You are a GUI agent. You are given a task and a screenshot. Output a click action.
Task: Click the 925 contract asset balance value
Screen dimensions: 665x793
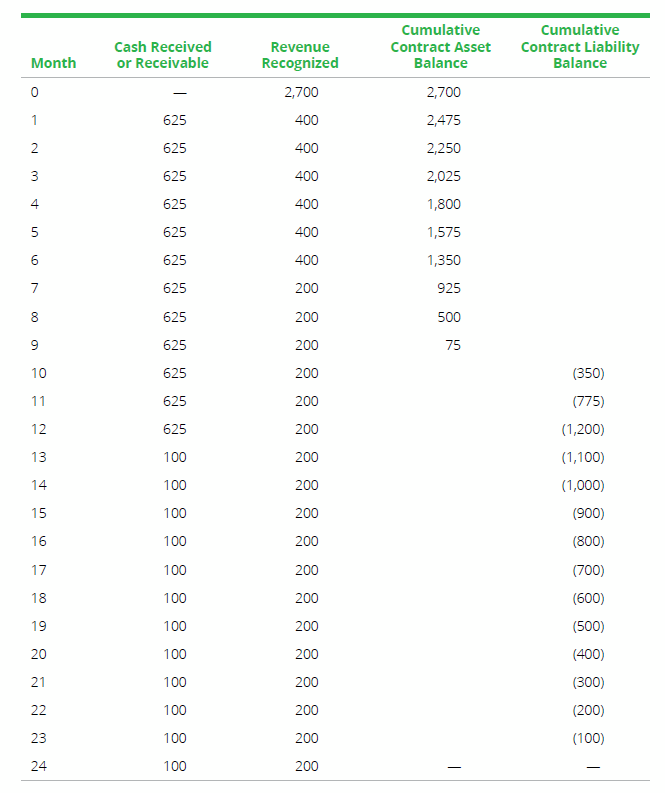[447, 288]
